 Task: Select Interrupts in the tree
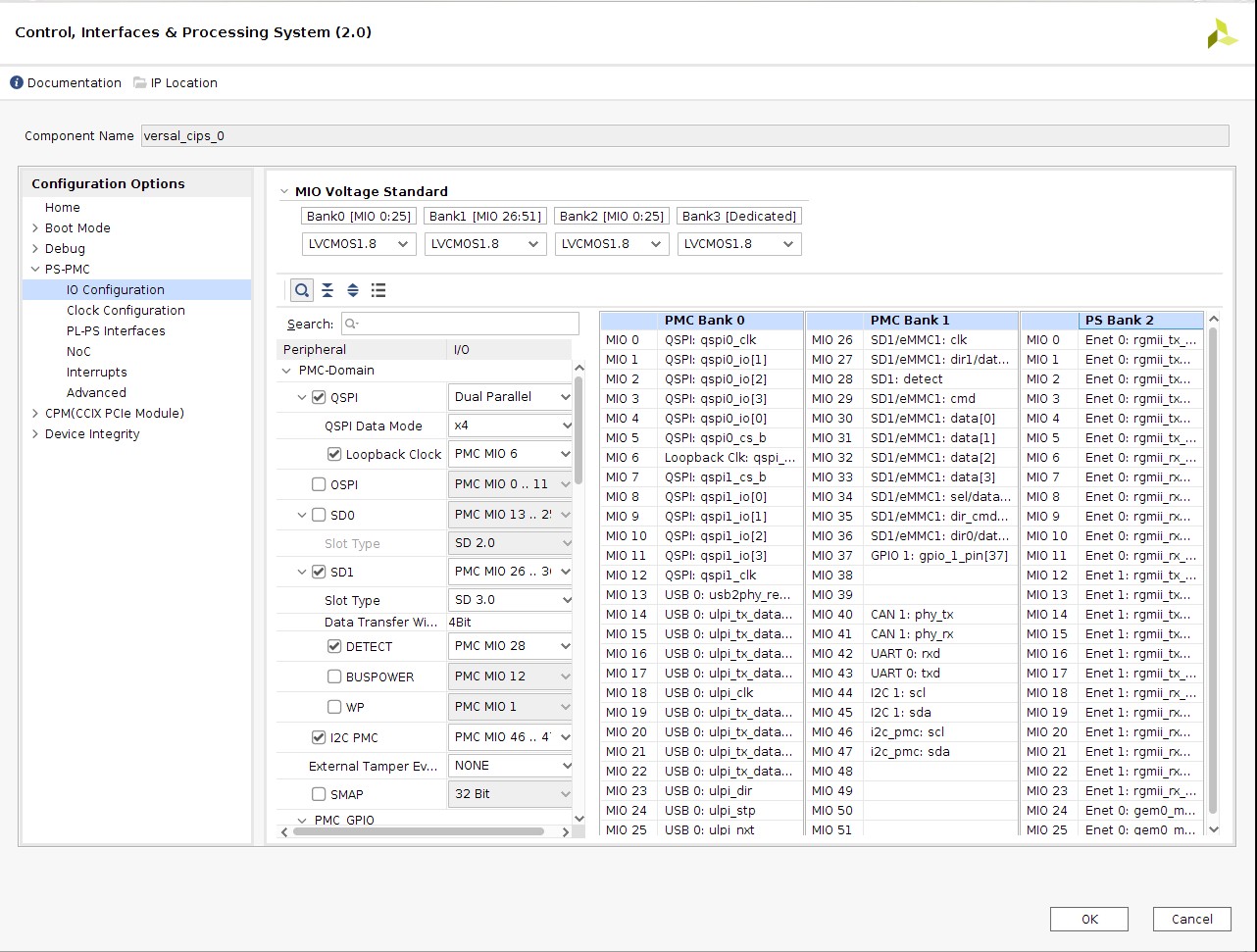pos(97,373)
